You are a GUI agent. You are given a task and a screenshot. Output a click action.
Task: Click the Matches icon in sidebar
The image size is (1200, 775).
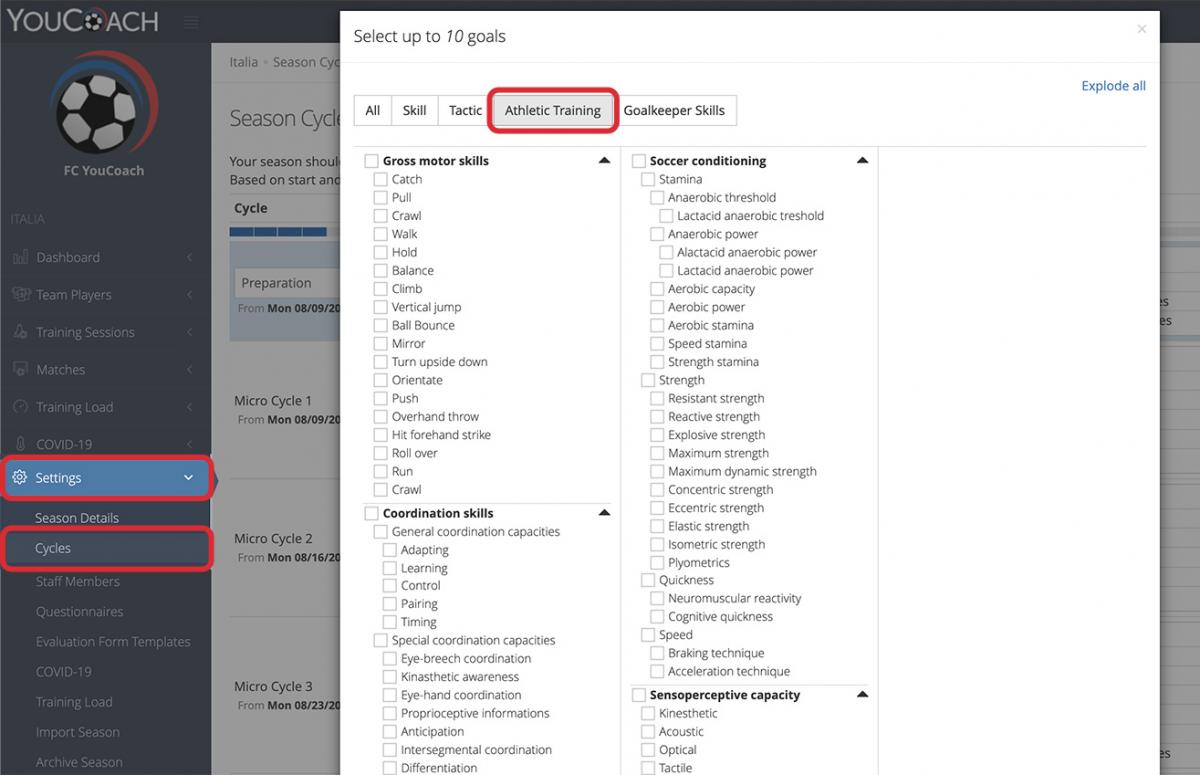[x=20, y=369]
